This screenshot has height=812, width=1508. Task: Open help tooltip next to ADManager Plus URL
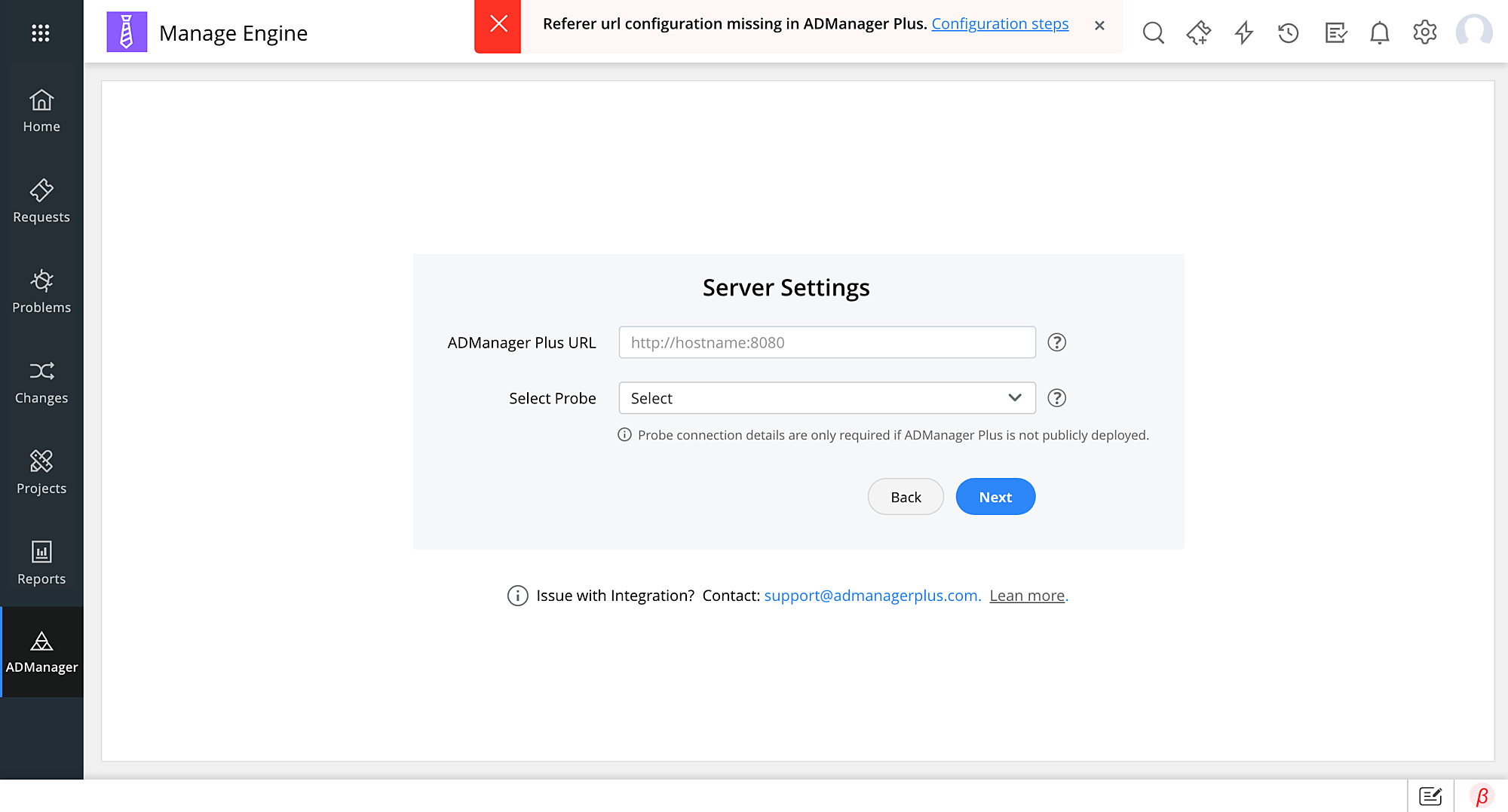pyautogui.click(x=1056, y=342)
